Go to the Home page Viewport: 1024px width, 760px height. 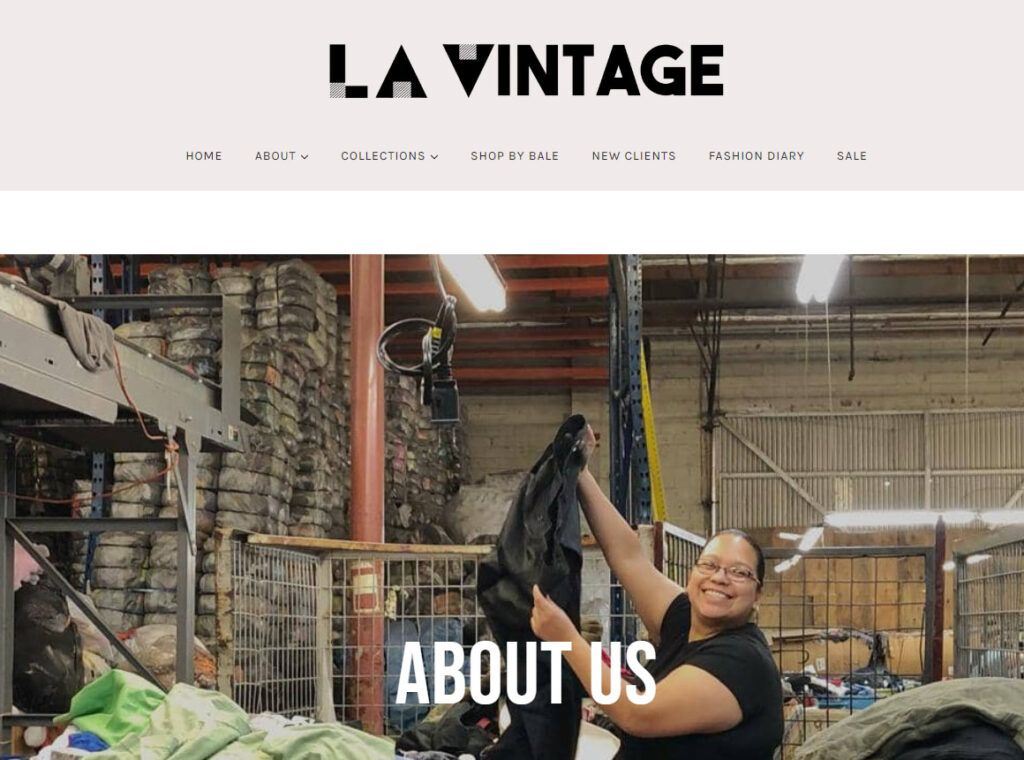204,156
